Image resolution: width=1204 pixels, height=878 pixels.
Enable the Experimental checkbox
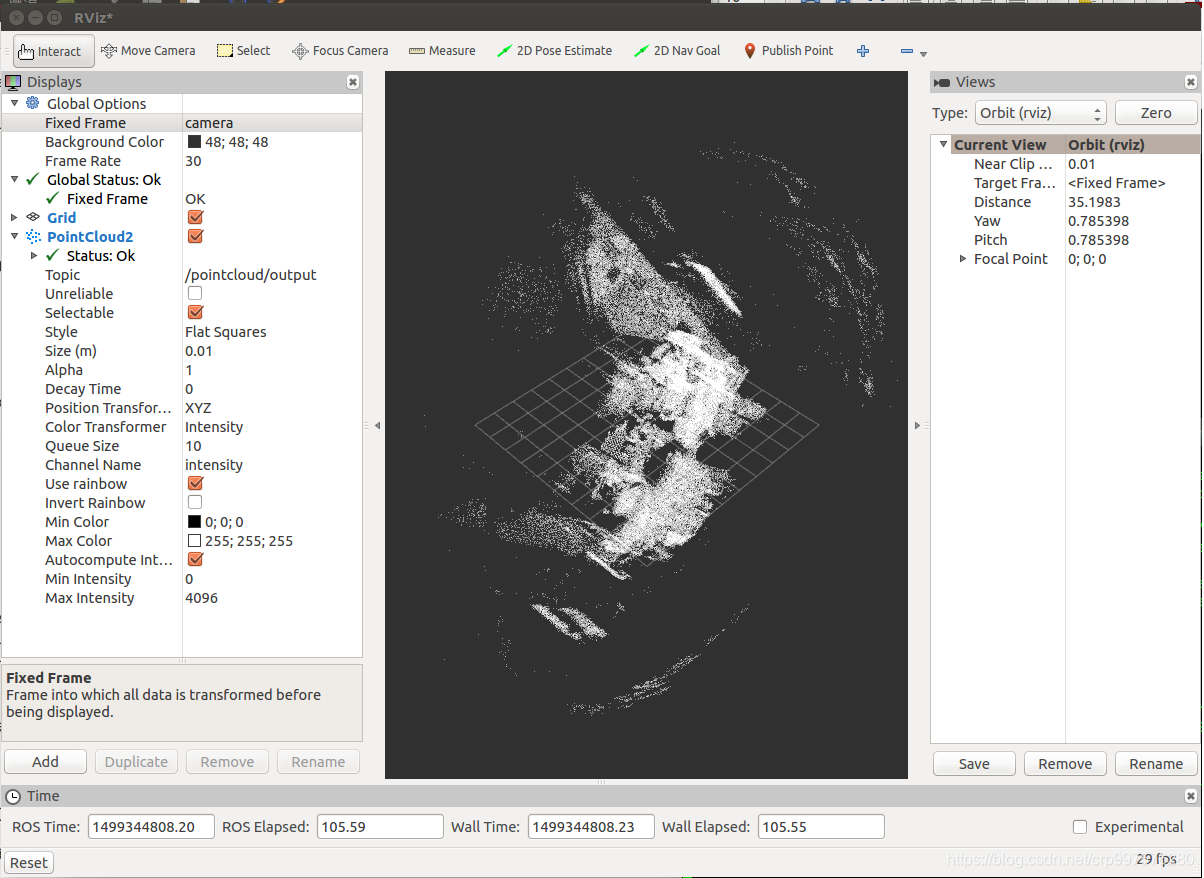pos(1079,827)
